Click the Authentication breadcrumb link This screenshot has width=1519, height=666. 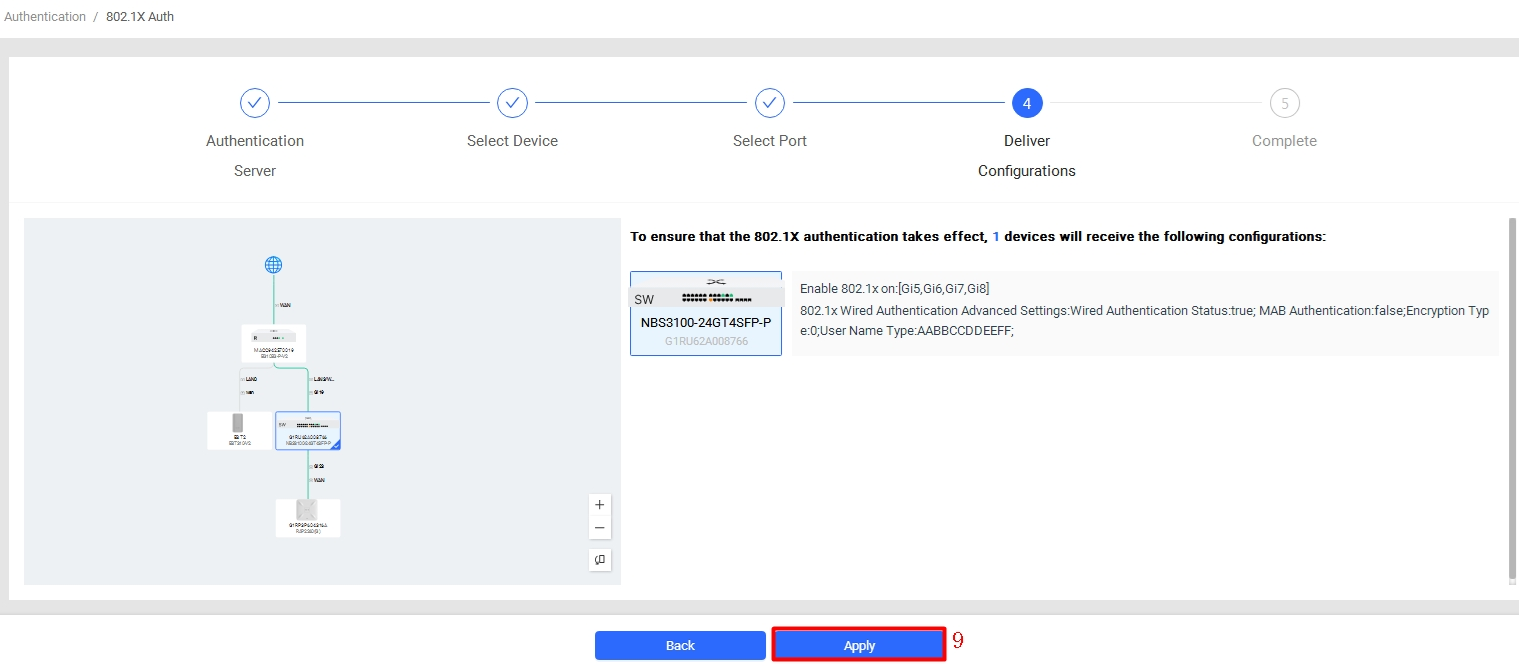[x=45, y=17]
